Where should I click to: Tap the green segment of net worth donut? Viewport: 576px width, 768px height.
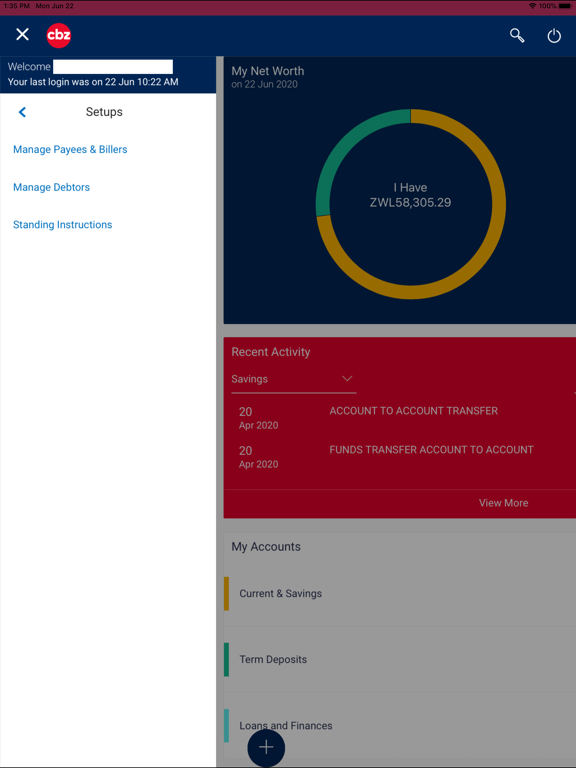[343, 142]
